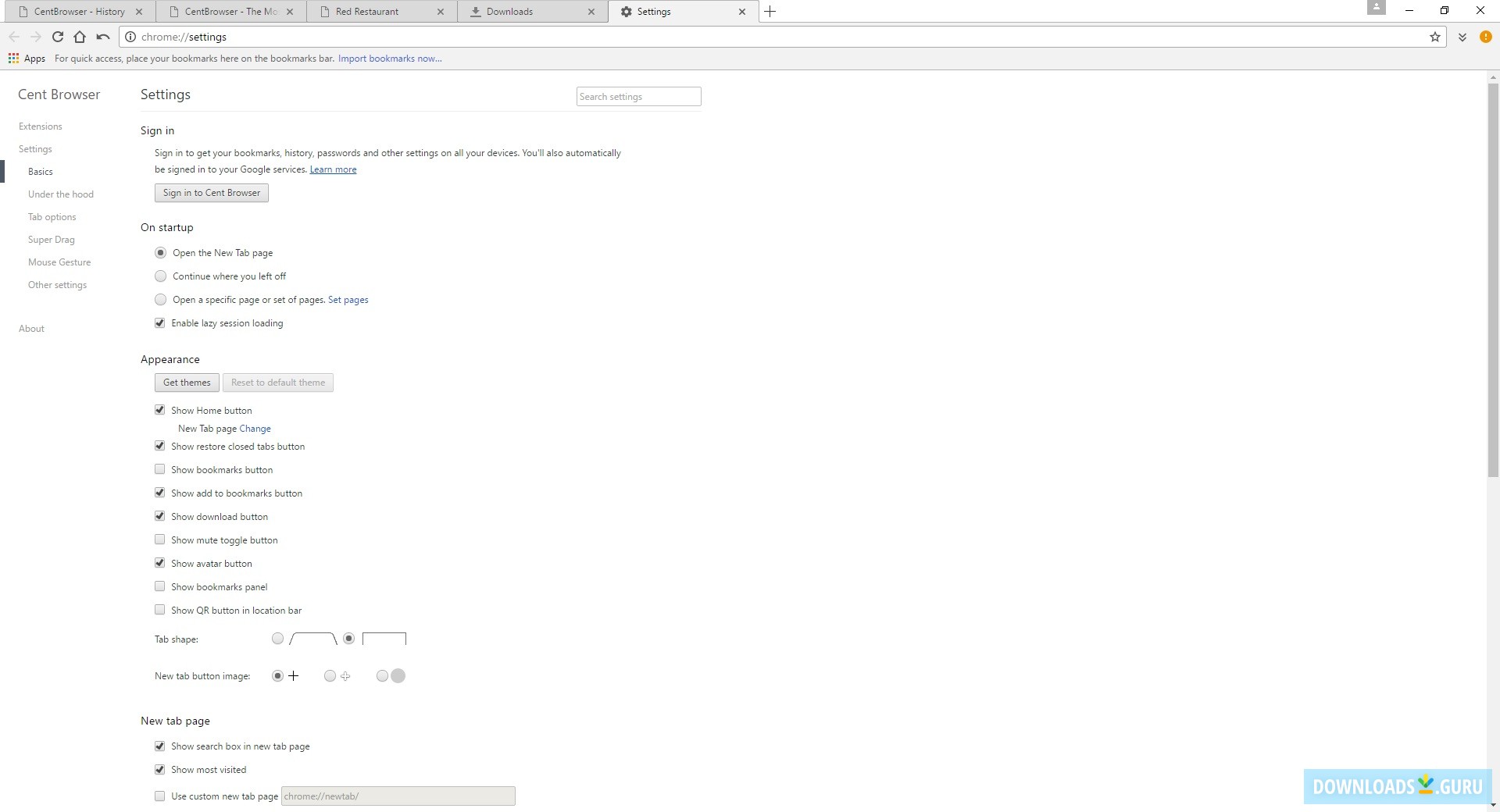Screen dimensions: 1500x812
Task: Close the CentBrowser - History tab
Action: point(139,12)
